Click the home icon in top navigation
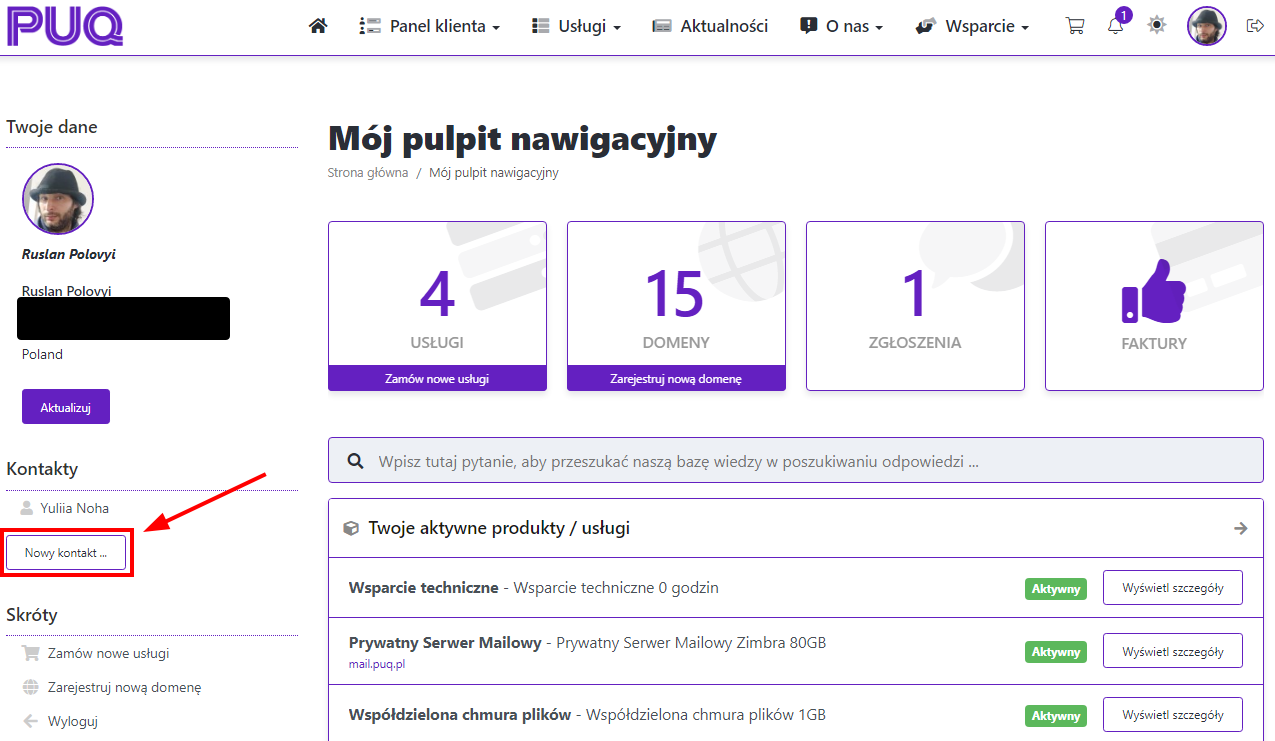This screenshot has width=1275, height=741. pos(318,26)
